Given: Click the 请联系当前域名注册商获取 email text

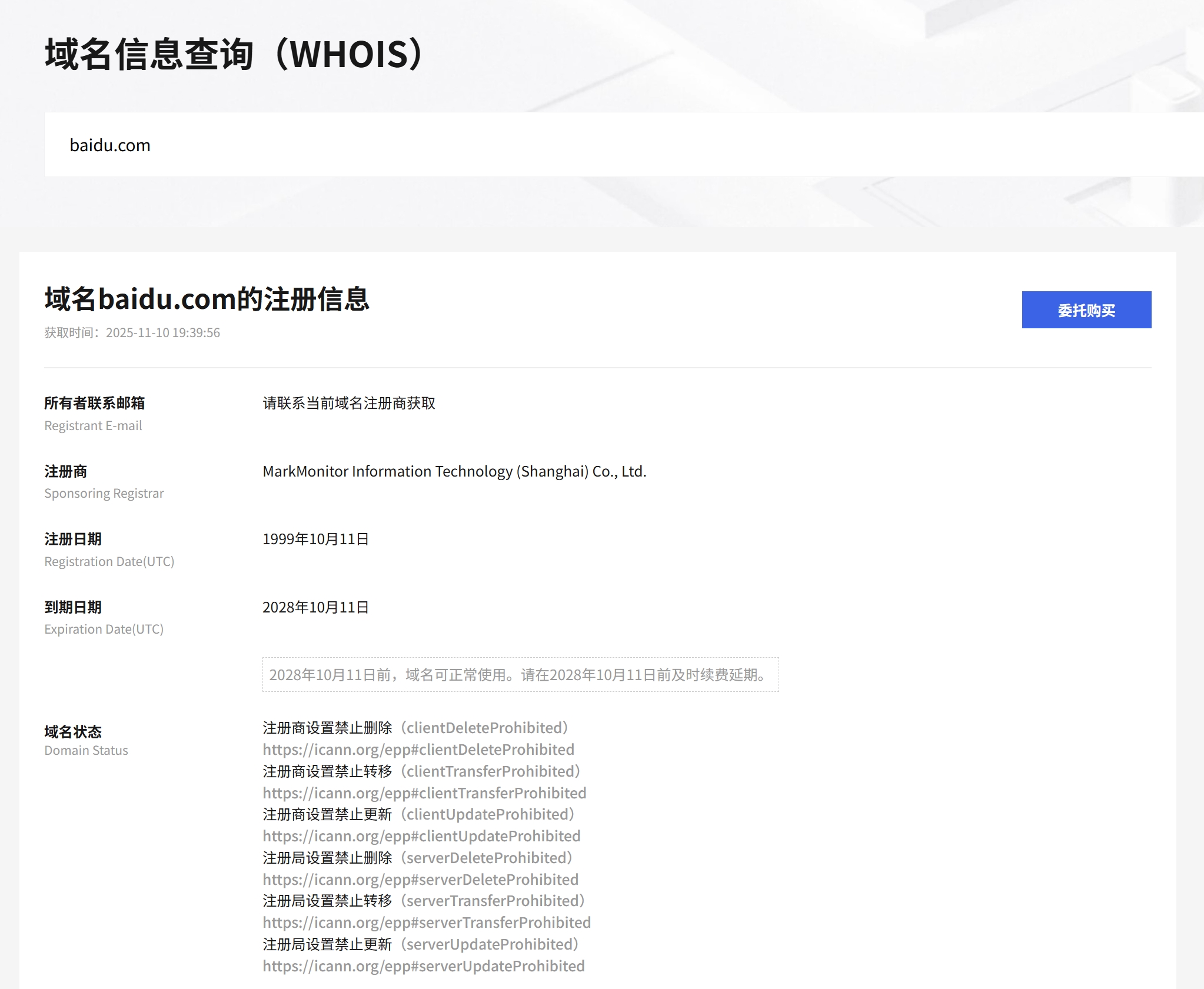Looking at the screenshot, I should click(x=348, y=403).
